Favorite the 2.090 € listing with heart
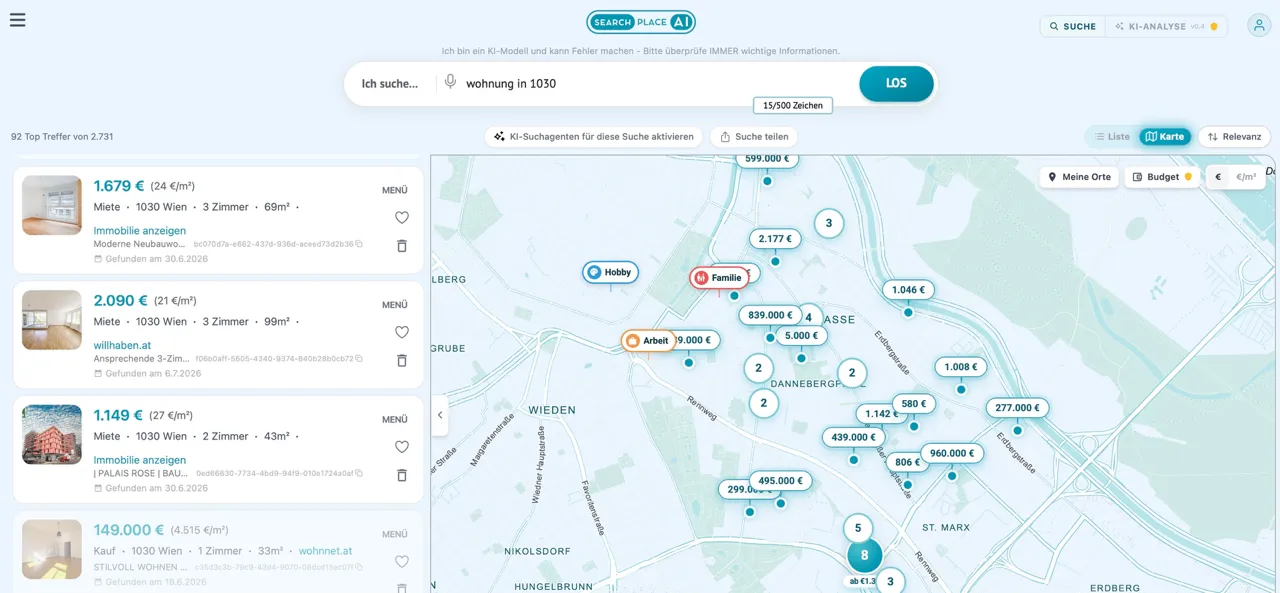 (x=402, y=332)
